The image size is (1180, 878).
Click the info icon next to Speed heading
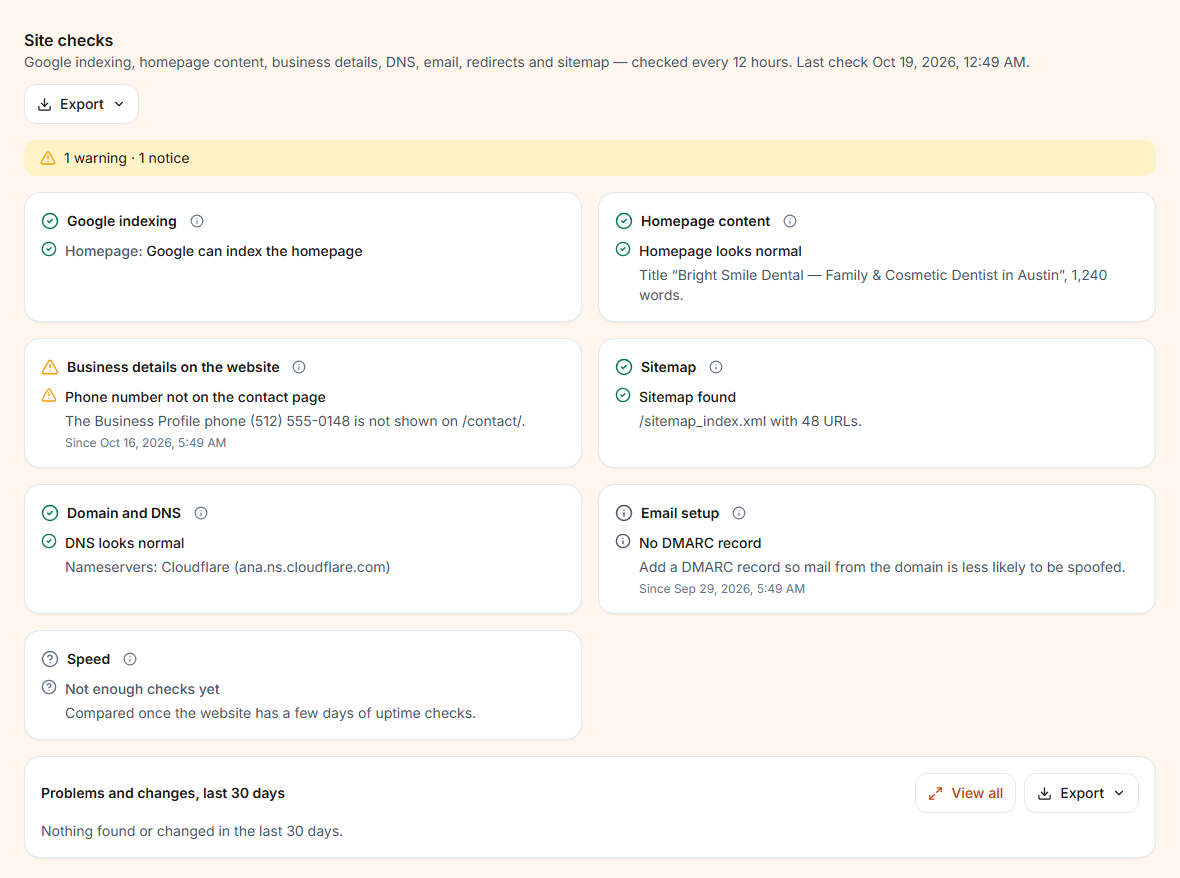130,659
